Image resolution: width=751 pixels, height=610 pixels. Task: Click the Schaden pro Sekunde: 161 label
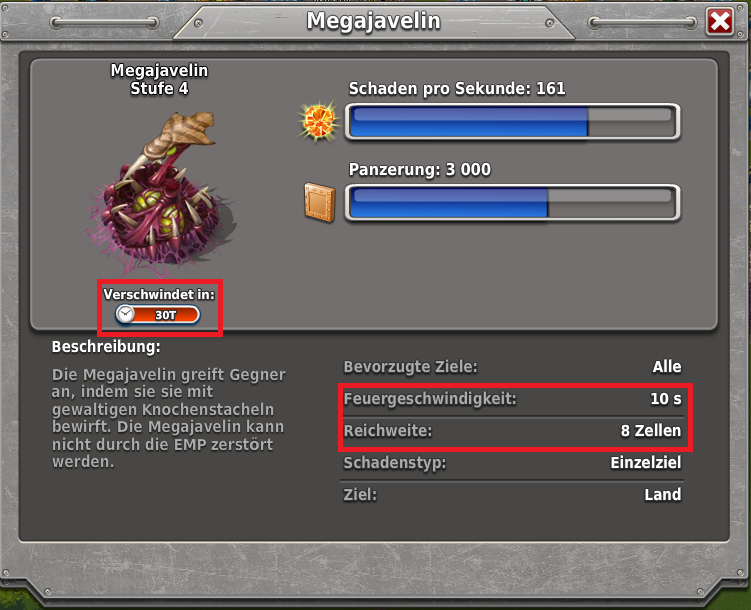pyautogui.click(x=457, y=89)
